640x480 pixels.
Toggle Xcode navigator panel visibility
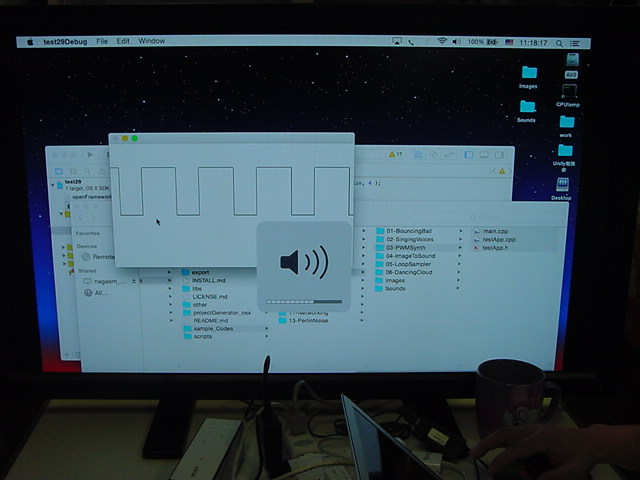[469, 155]
